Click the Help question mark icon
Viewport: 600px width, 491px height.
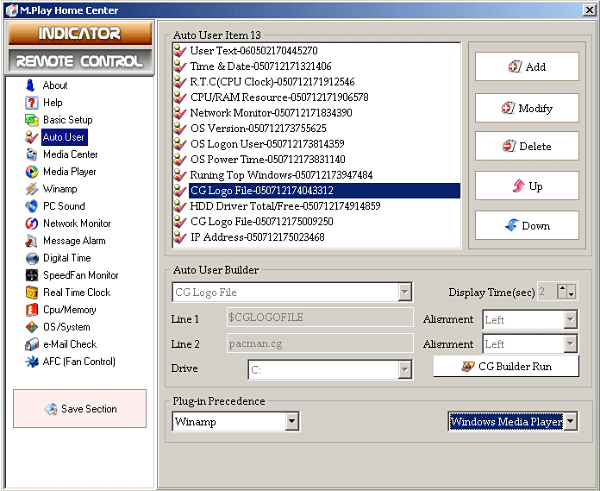coord(32,103)
